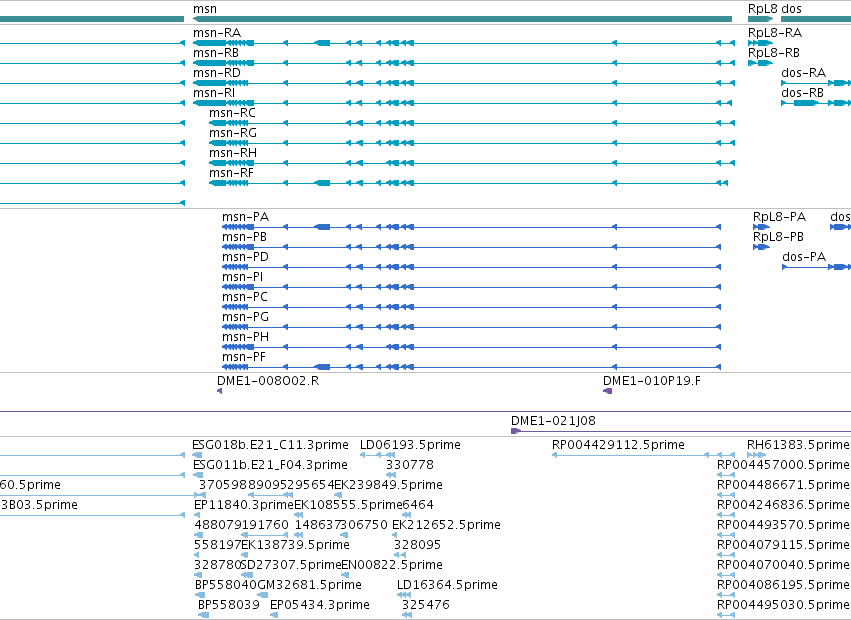This screenshot has width=851, height=620.
Task: Select the msn-RA transcript label
Action: tap(217, 33)
